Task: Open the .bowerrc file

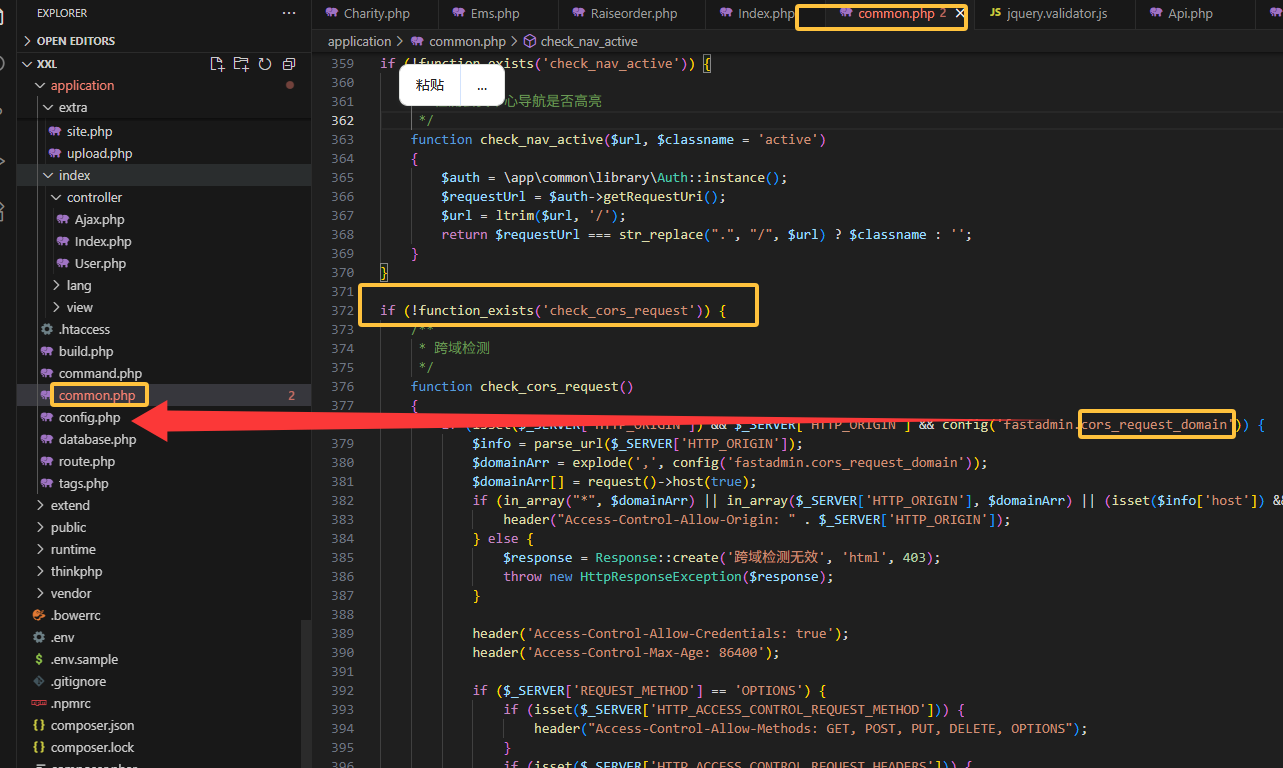Action: [x=76, y=616]
